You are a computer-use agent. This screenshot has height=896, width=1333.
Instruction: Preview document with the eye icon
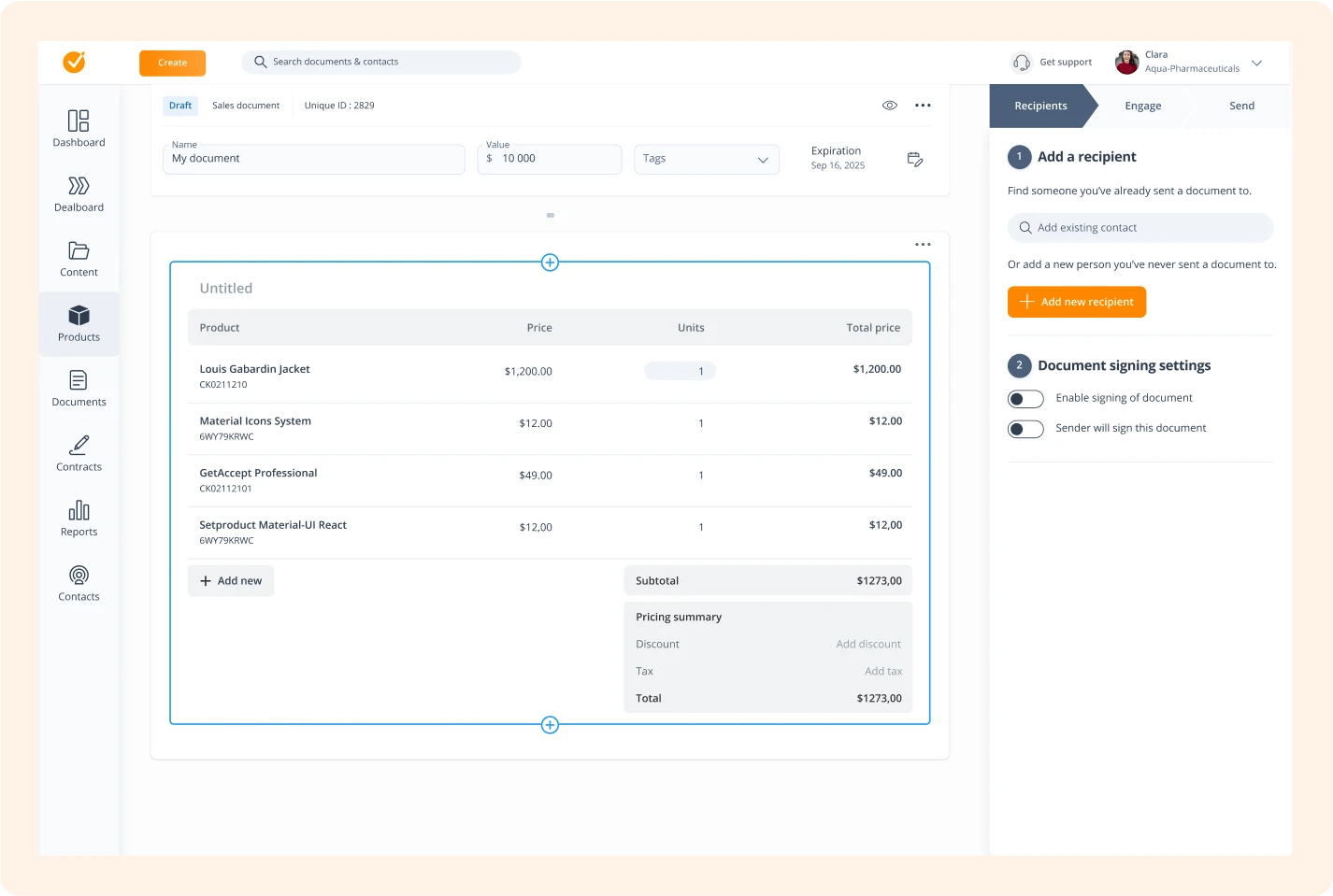[890, 106]
